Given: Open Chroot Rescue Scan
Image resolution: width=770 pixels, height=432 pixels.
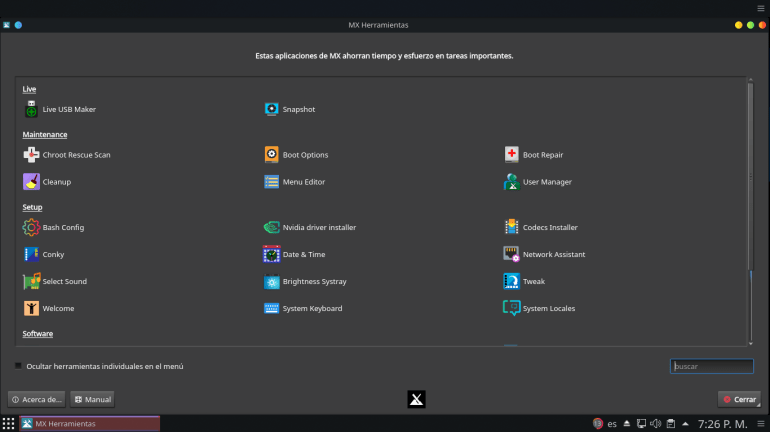Looking at the screenshot, I should (76, 155).
